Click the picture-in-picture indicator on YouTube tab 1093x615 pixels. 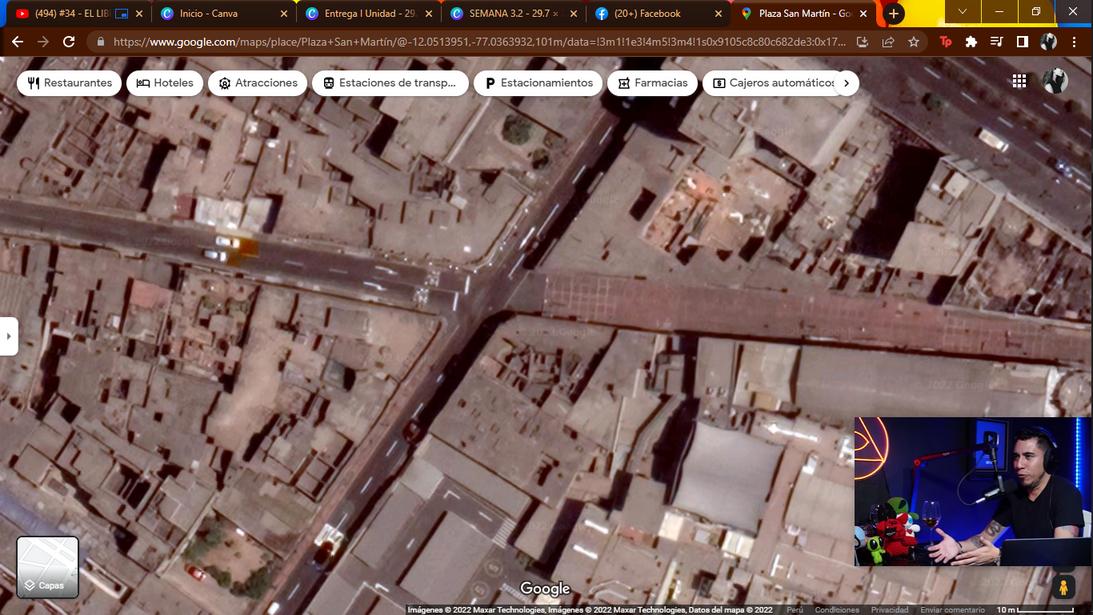pyautogui.click(x=121, y=13)
